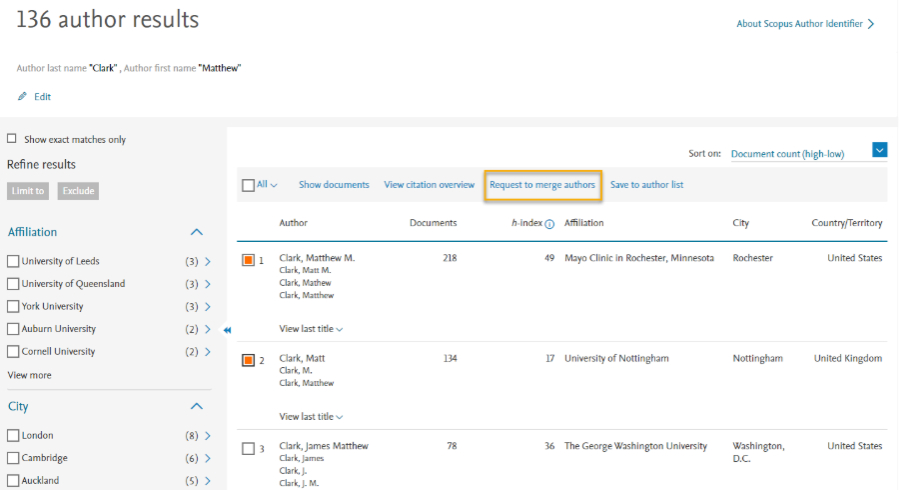900x490 pixels.
Task: Open the Sort on dropdown
Action: point(879,151)
